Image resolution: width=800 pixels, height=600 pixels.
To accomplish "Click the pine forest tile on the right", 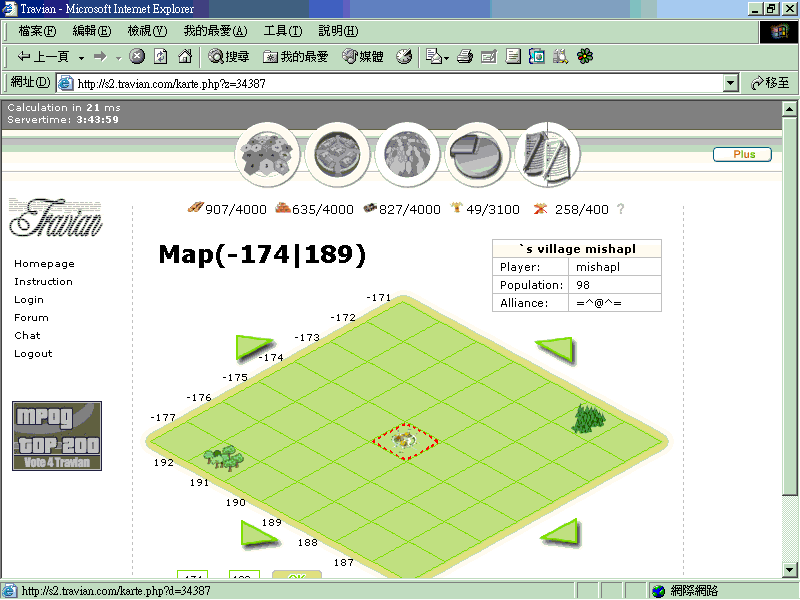I will click(588, 419).
